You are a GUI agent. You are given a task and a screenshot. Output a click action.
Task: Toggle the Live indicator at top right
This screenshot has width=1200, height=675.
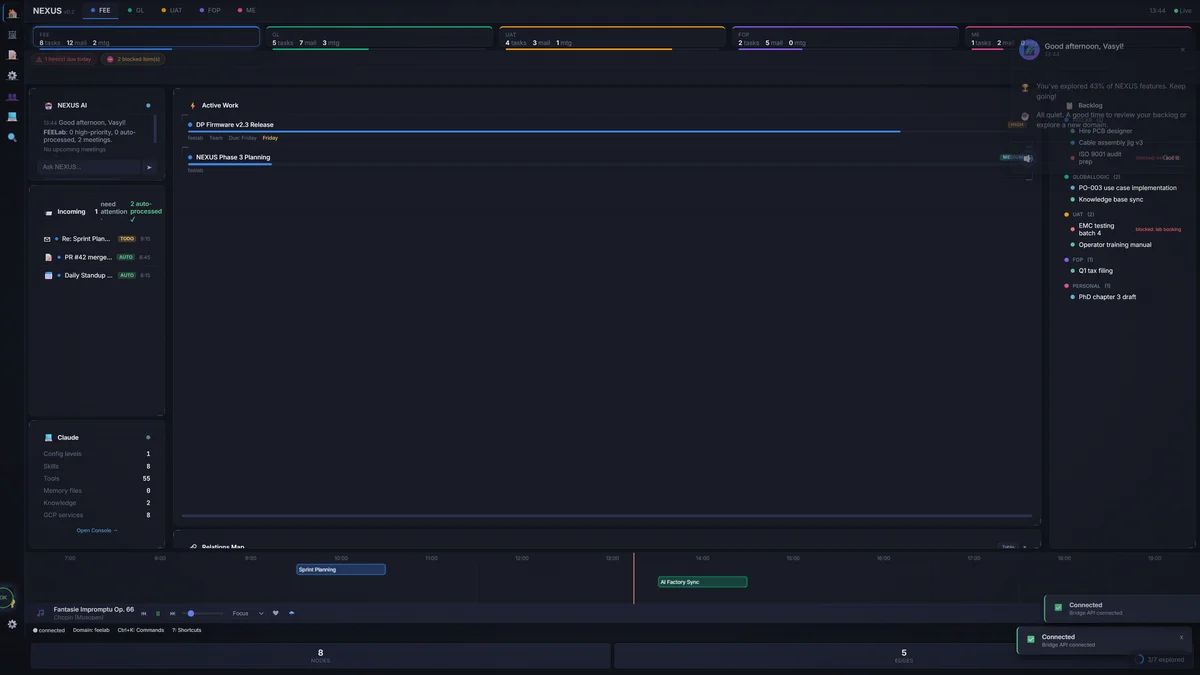coord(1181,13)
